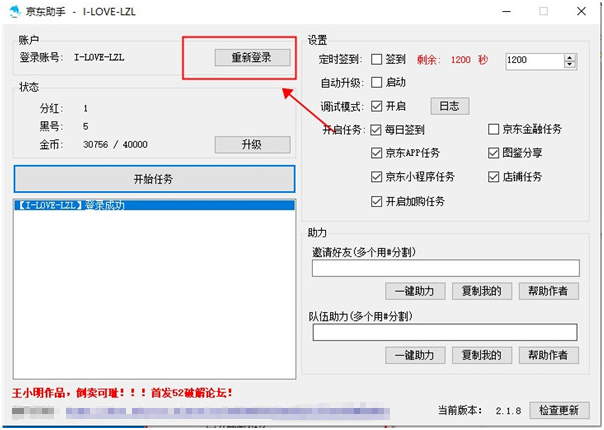Click the 队伍助力 team codes input field
Image resolution: width=604 pixels, height=430 pixels.
(x=445, y=332)
